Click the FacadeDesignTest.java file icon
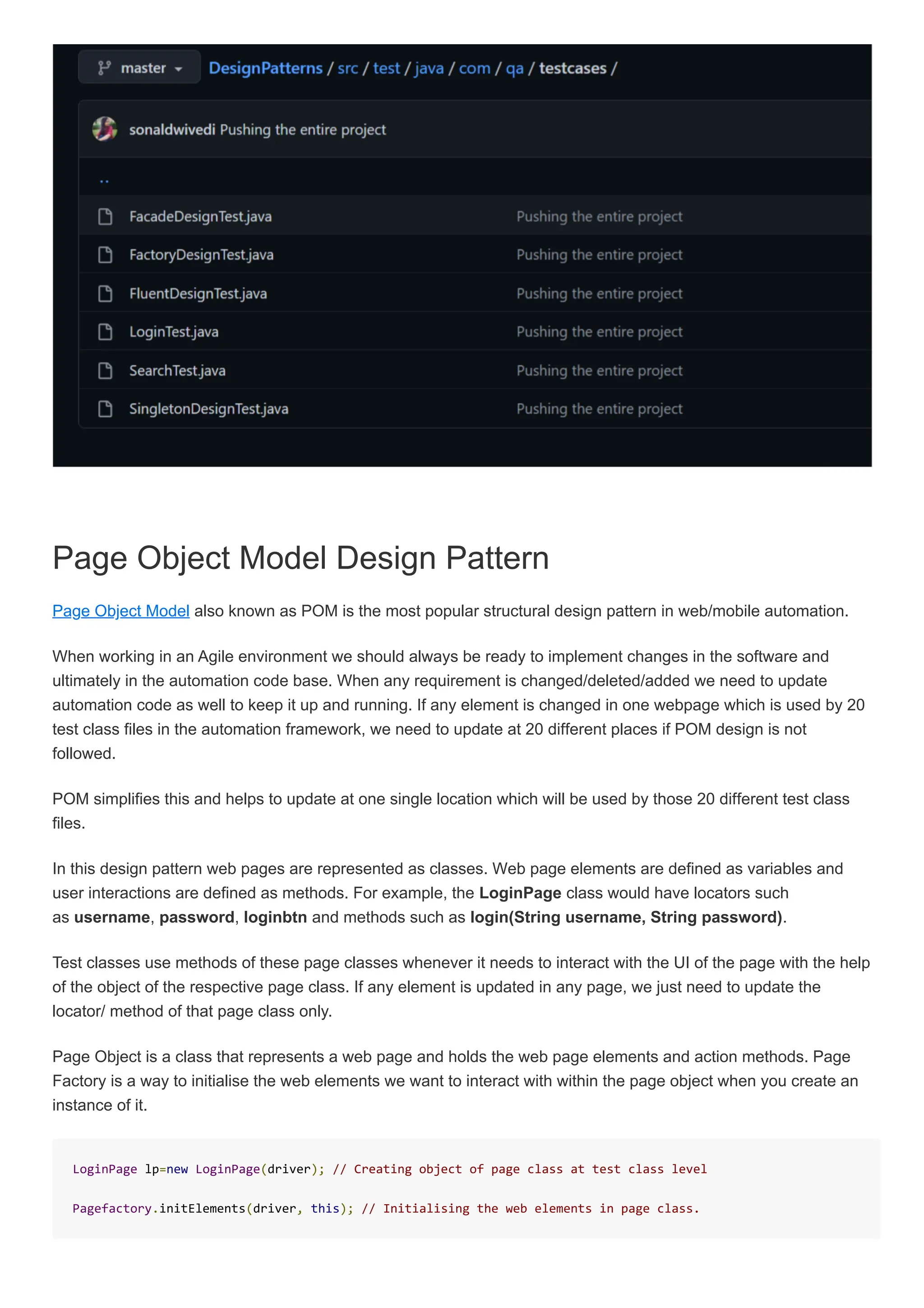Image resolution: width=924 pixels, height=1308 pixels. point(105,217)
